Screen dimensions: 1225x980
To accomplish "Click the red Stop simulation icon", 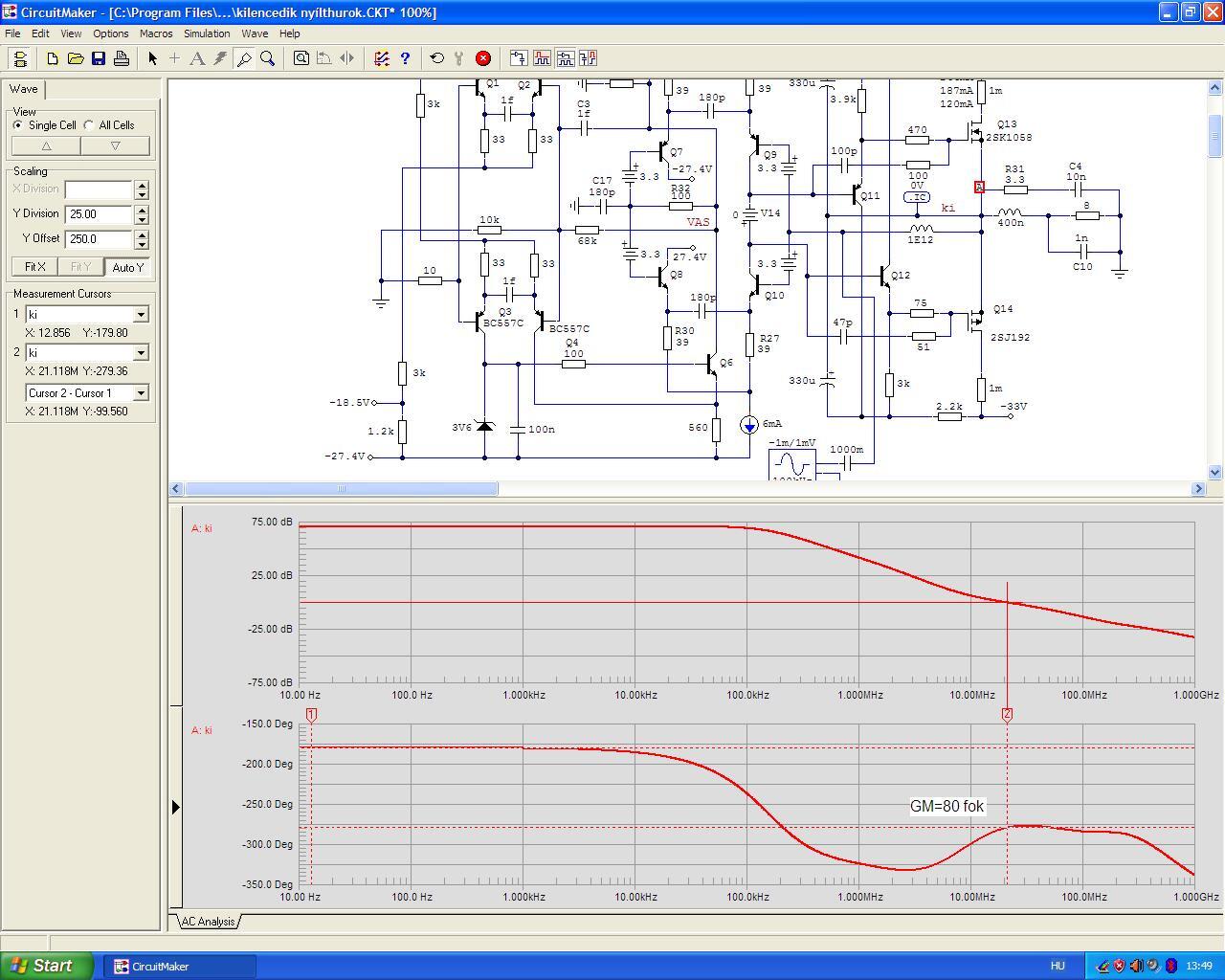I will click(483, 58).
